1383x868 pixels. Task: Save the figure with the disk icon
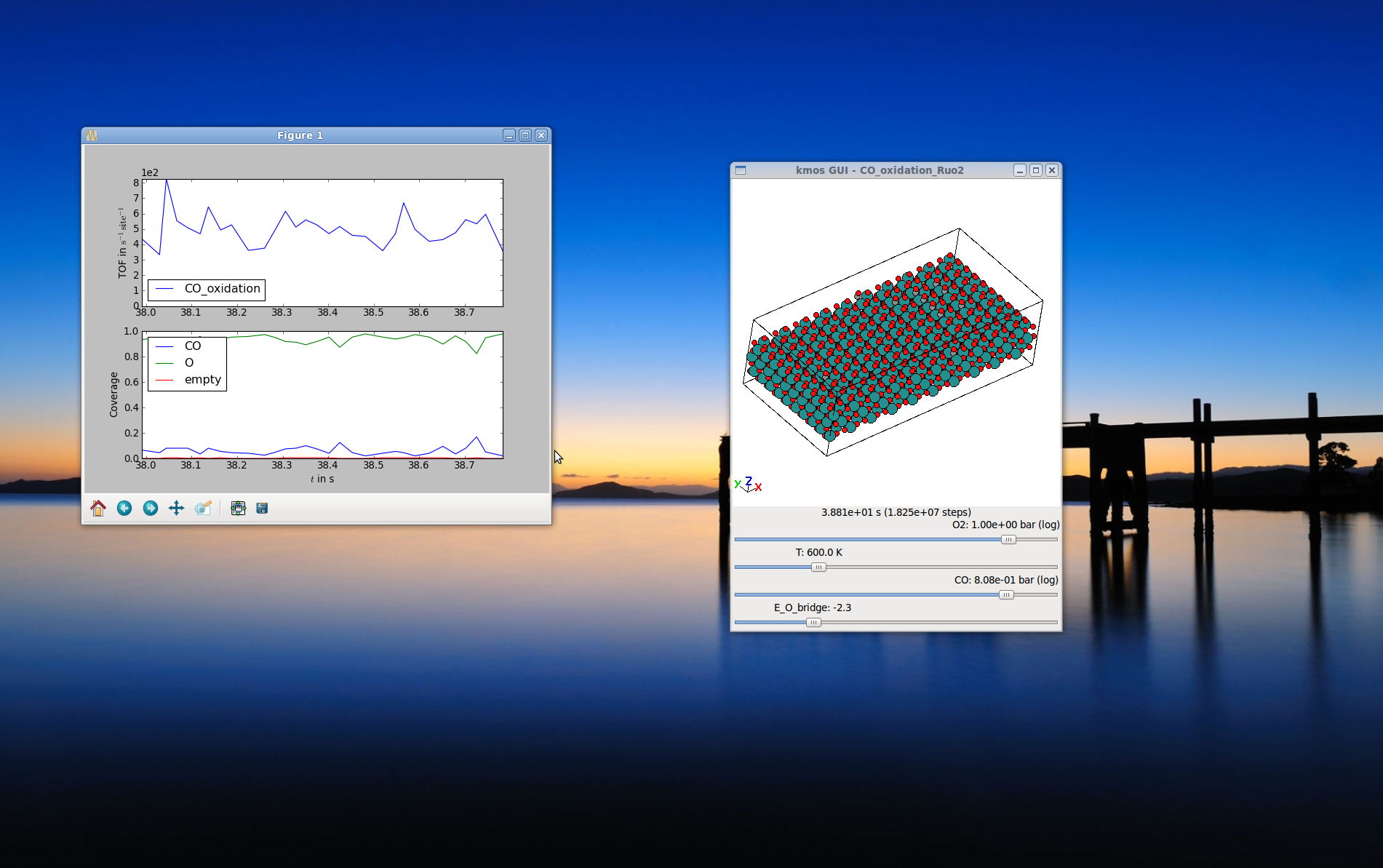pyautogui.click(x=262, y=508)
